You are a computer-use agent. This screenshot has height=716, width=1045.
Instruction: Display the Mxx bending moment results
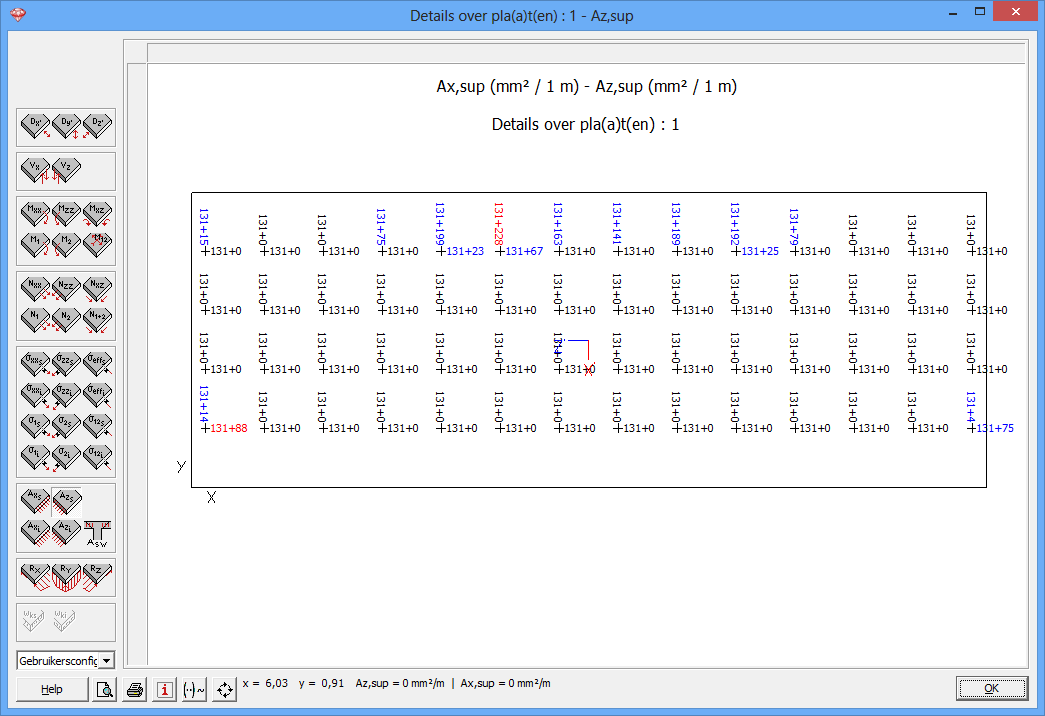35,214
